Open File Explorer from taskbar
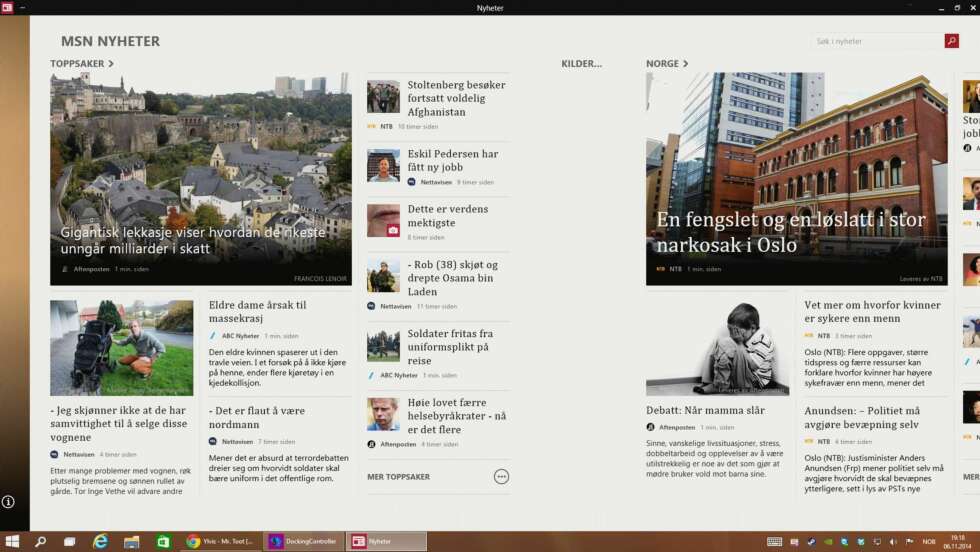This screenshot has width=980, height=552. click(131, 541)
